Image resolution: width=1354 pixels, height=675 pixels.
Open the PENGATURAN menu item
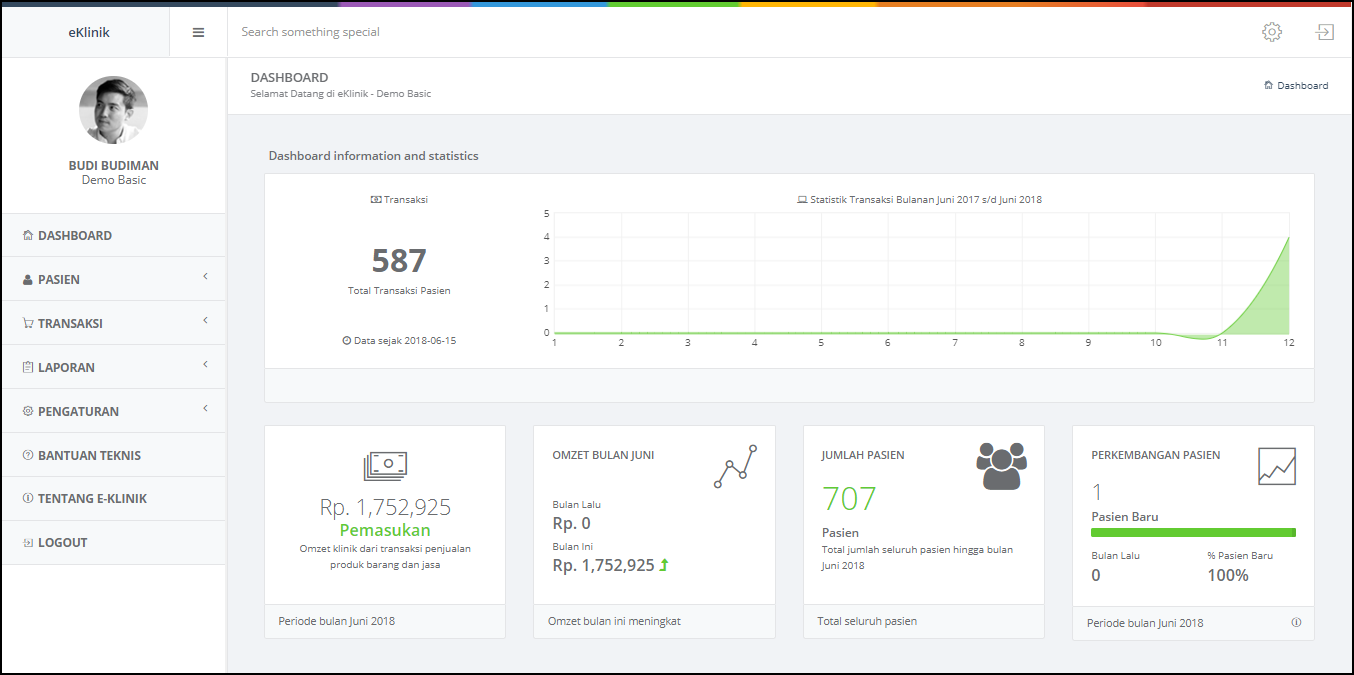pos(114,412)
